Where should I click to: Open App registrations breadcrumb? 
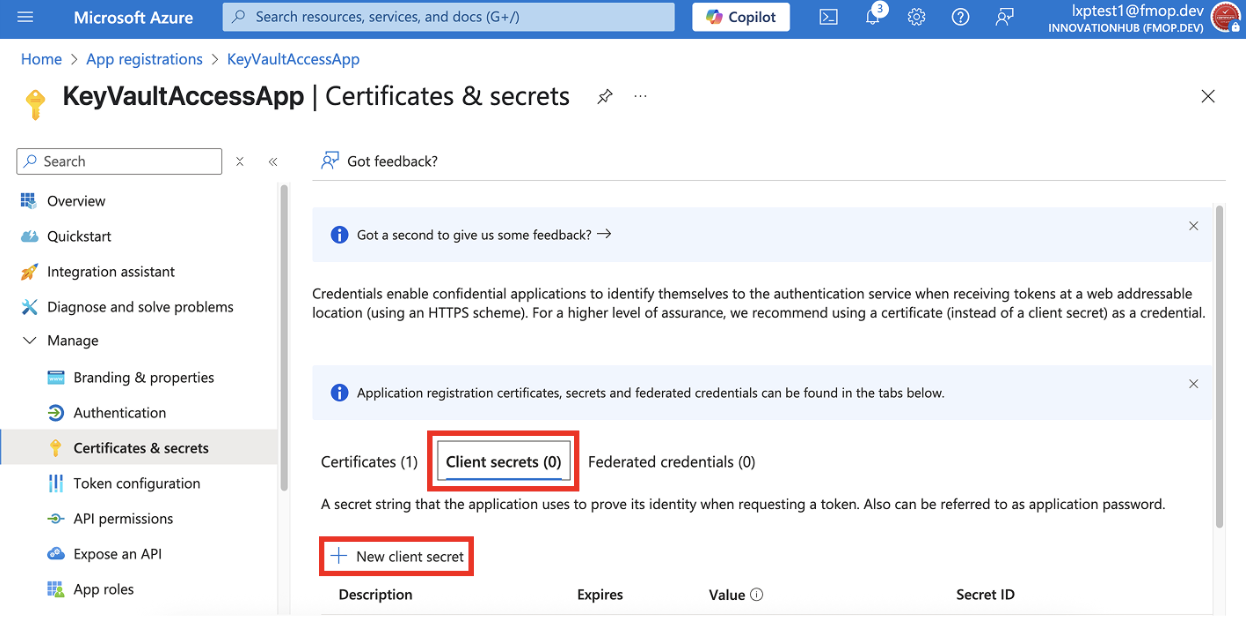[144, 59]
